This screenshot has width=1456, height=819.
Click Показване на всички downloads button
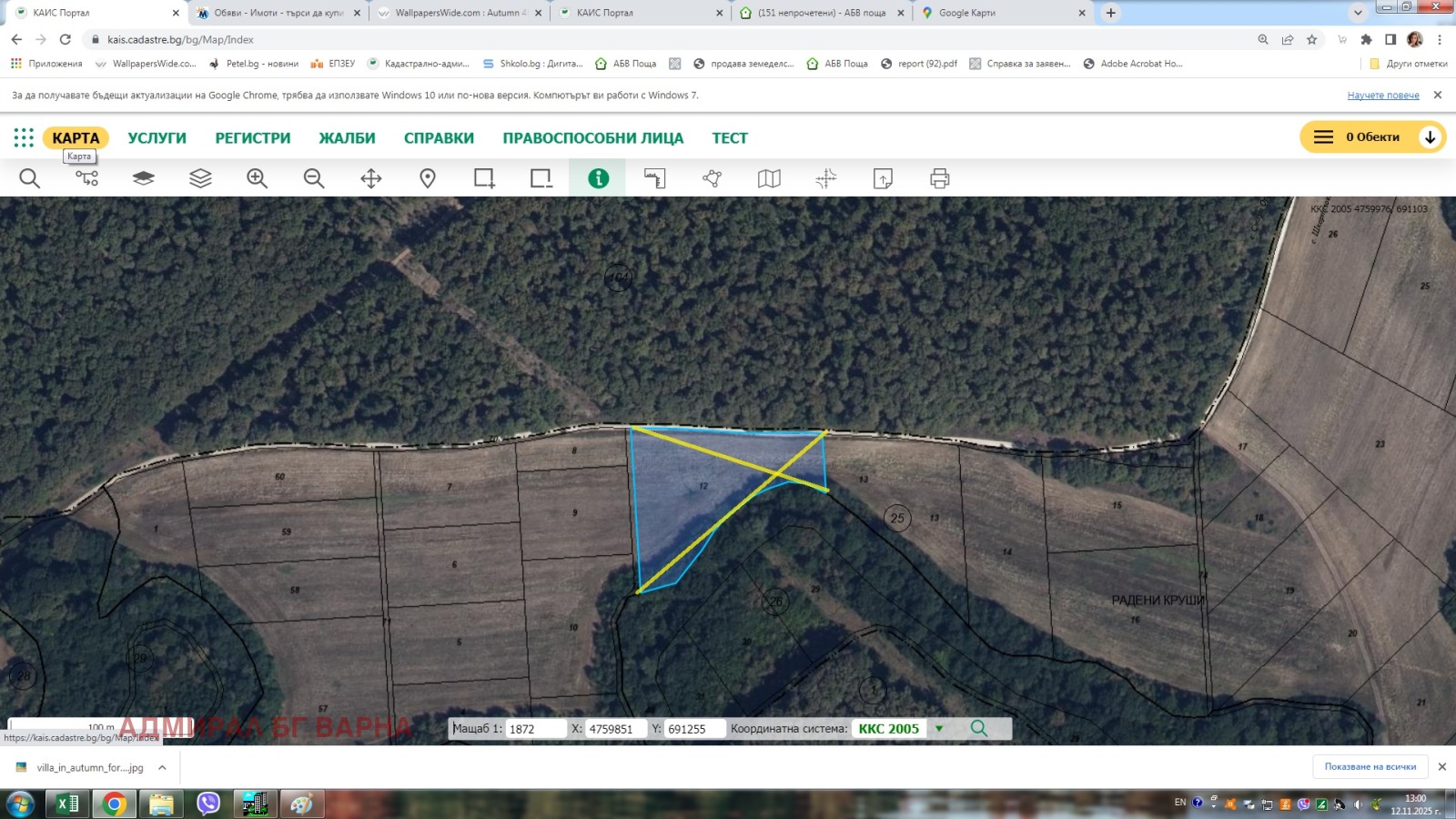click(x=1370, y=767)
